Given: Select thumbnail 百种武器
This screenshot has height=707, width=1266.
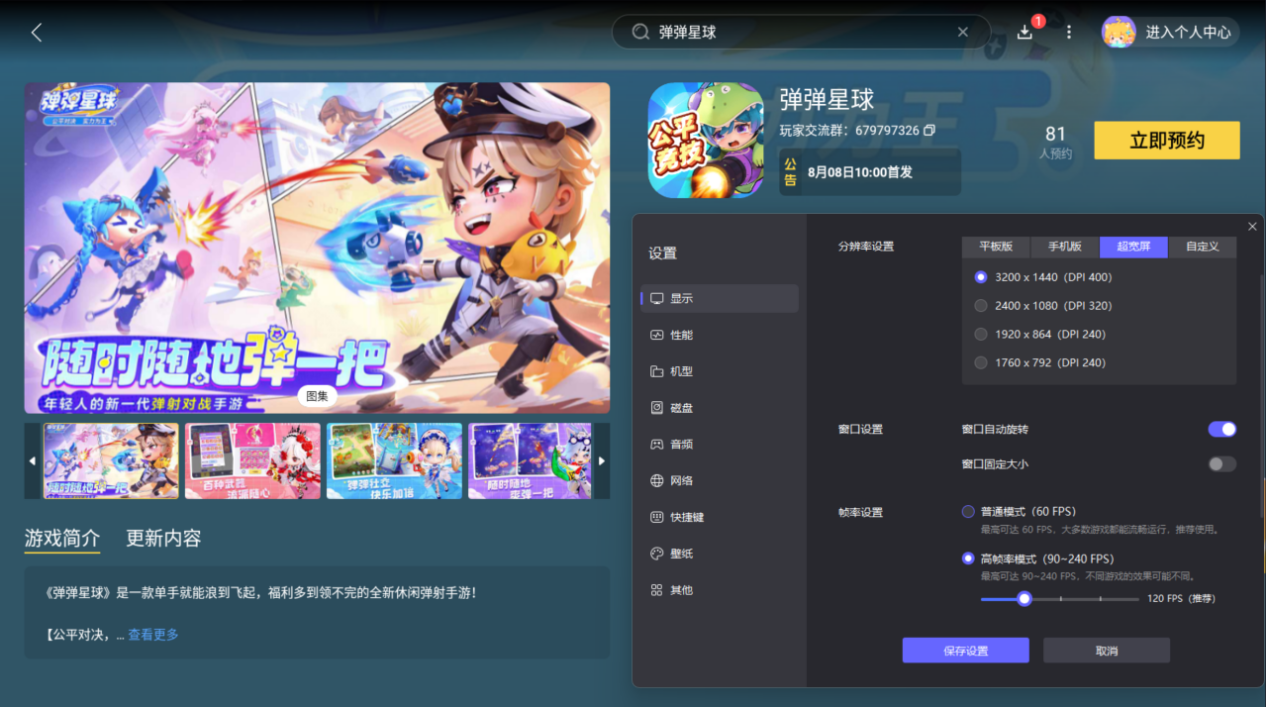Looking at the screenshot, I should tap(252, 461).
